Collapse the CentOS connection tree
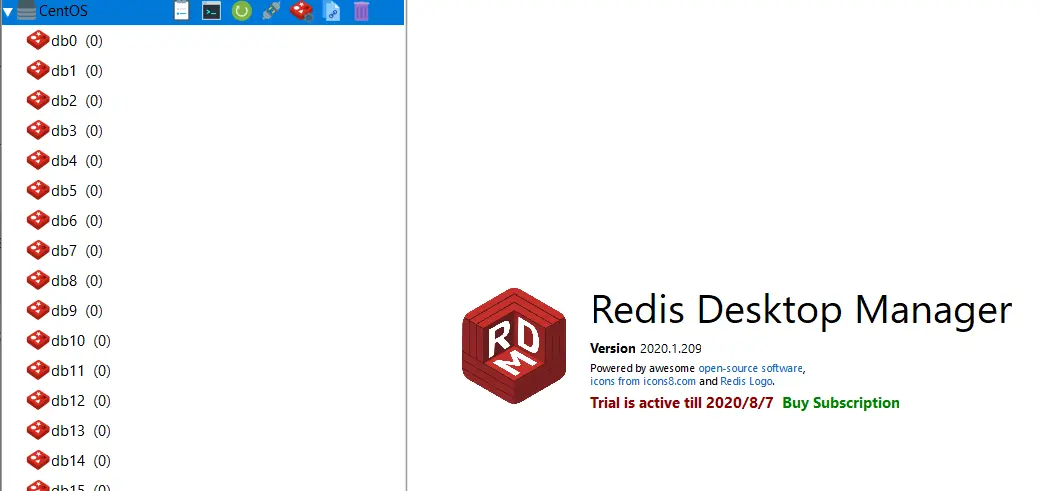 (x=8, y=11)
